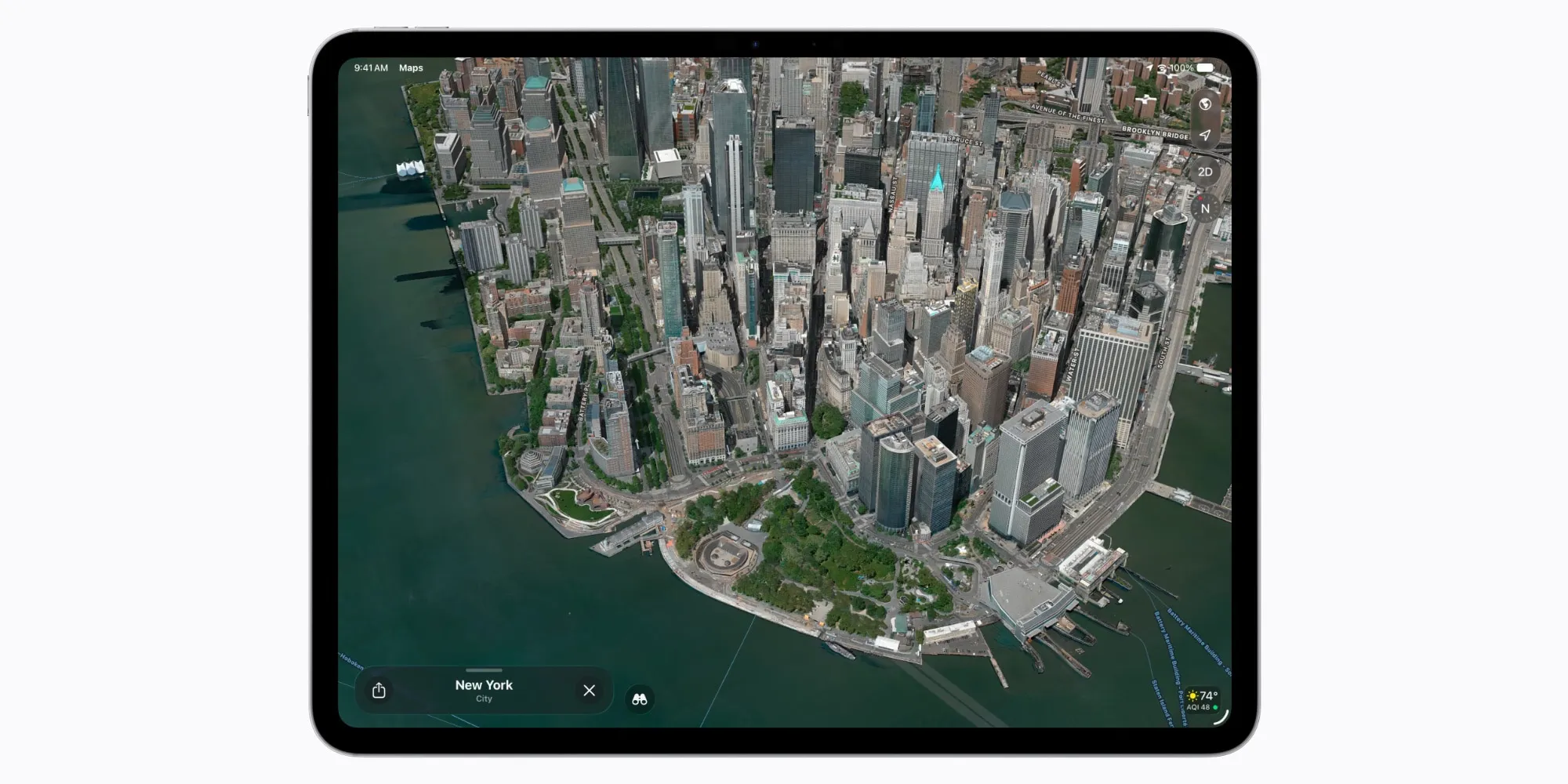Tap the cyan-highlighted skyscraper spire
The image size is (1568, 784).
(936, 180)
